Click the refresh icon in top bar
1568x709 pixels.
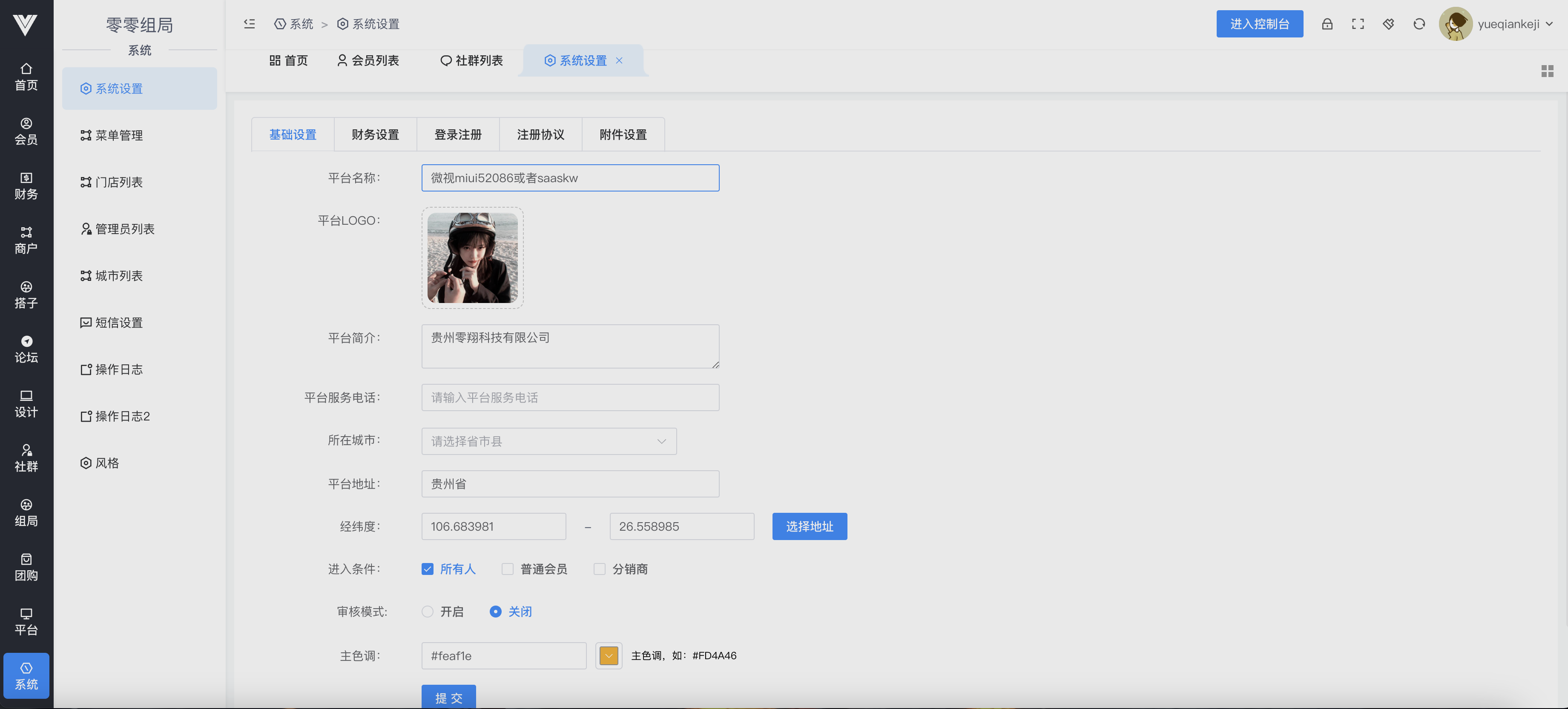click(1419, 24)
